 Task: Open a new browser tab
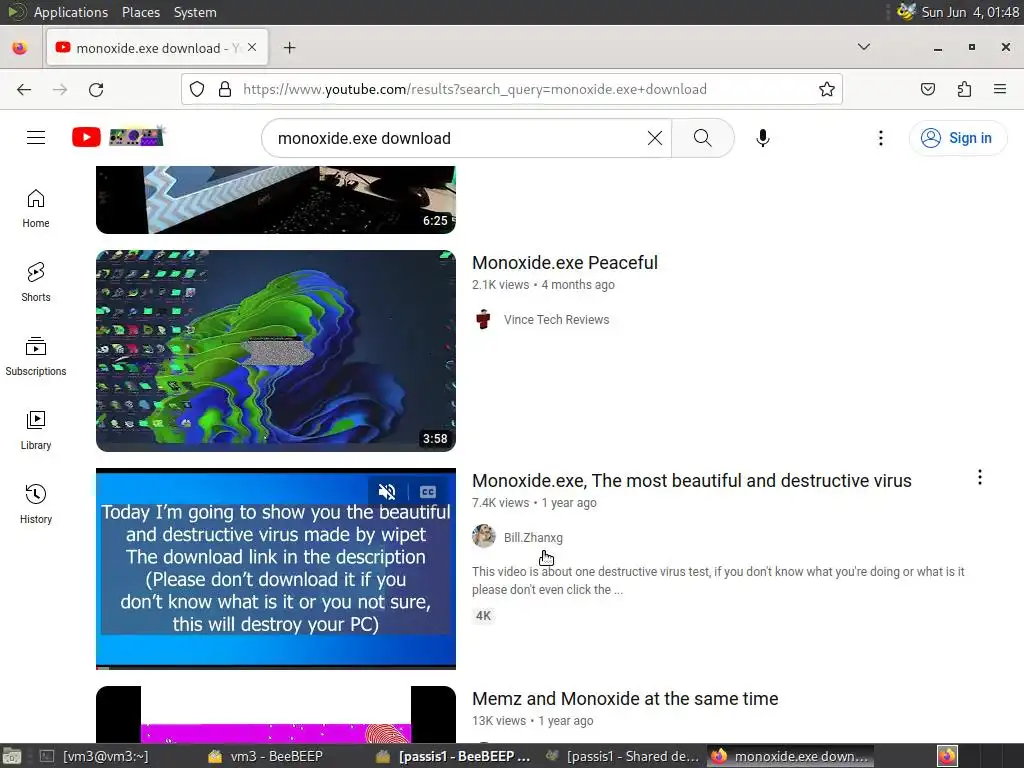289,48
